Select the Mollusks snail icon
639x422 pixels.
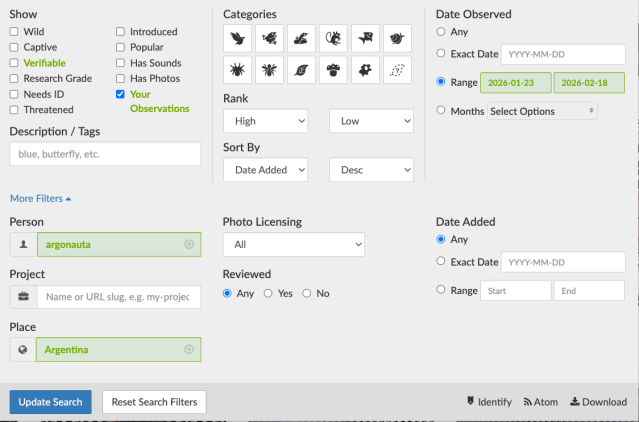[x=397, y=38]
